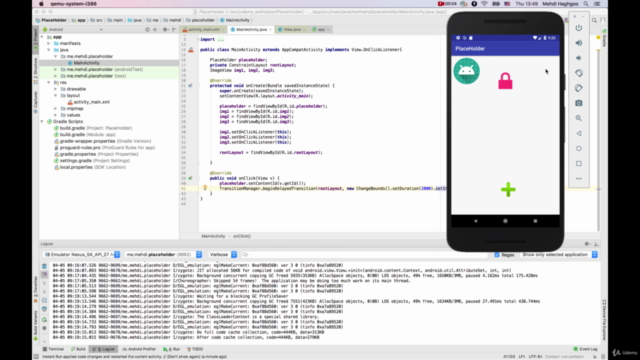Image resolution: width=640 pixels, height=360 pixels.
Task: Collapse the java folder in project tree
Action: click(x=49, y=50)
